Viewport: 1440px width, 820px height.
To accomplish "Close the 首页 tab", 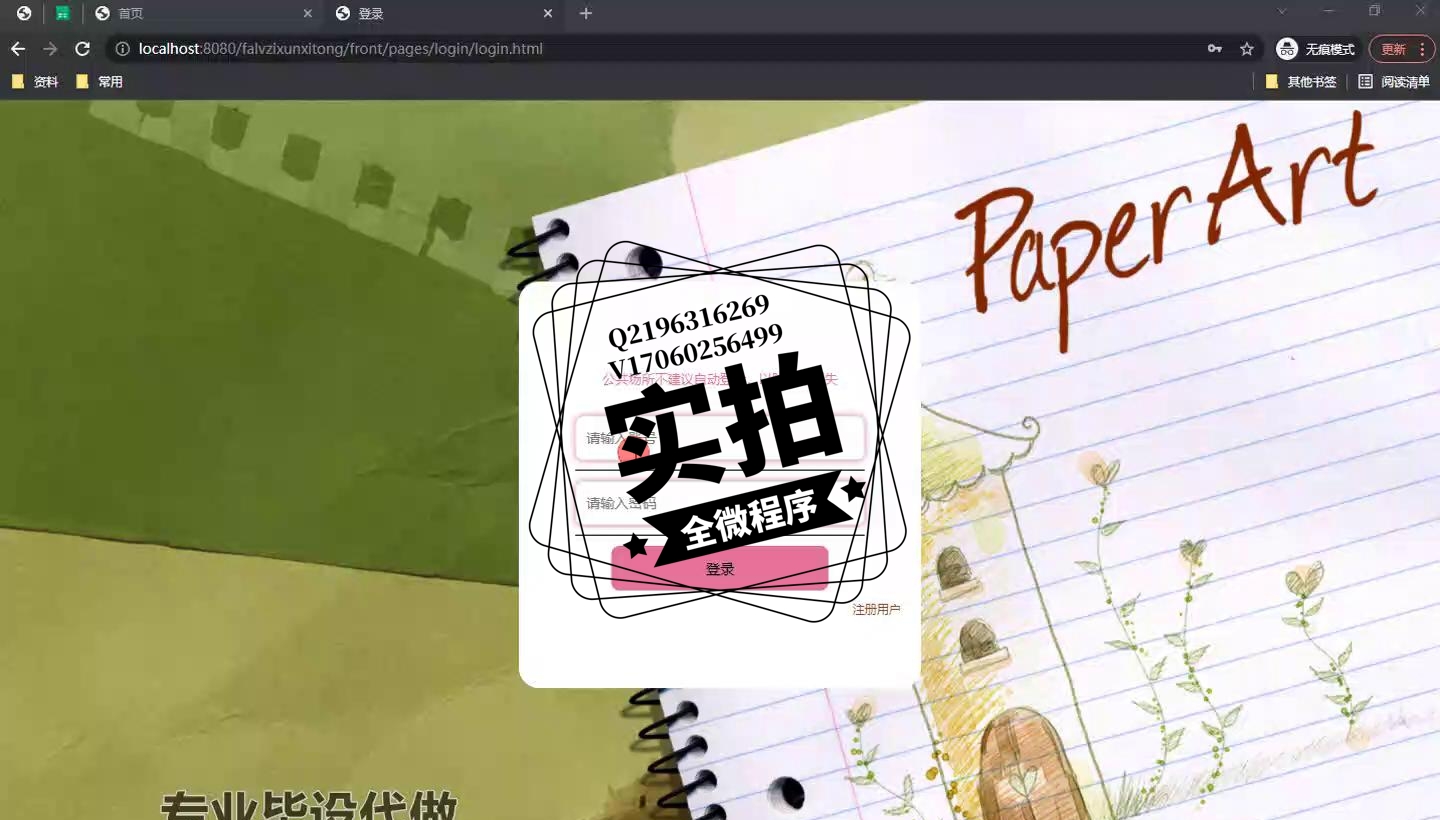I will click(307, 14).
